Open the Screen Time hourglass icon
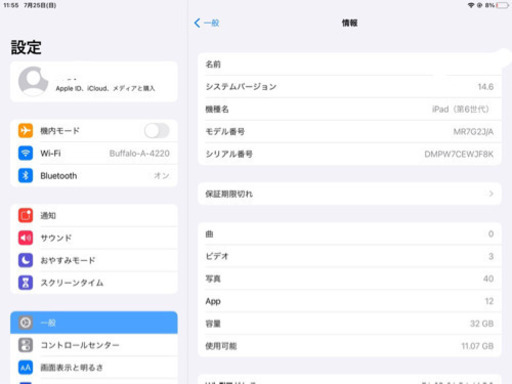512x384 pixels. [26, 283]
